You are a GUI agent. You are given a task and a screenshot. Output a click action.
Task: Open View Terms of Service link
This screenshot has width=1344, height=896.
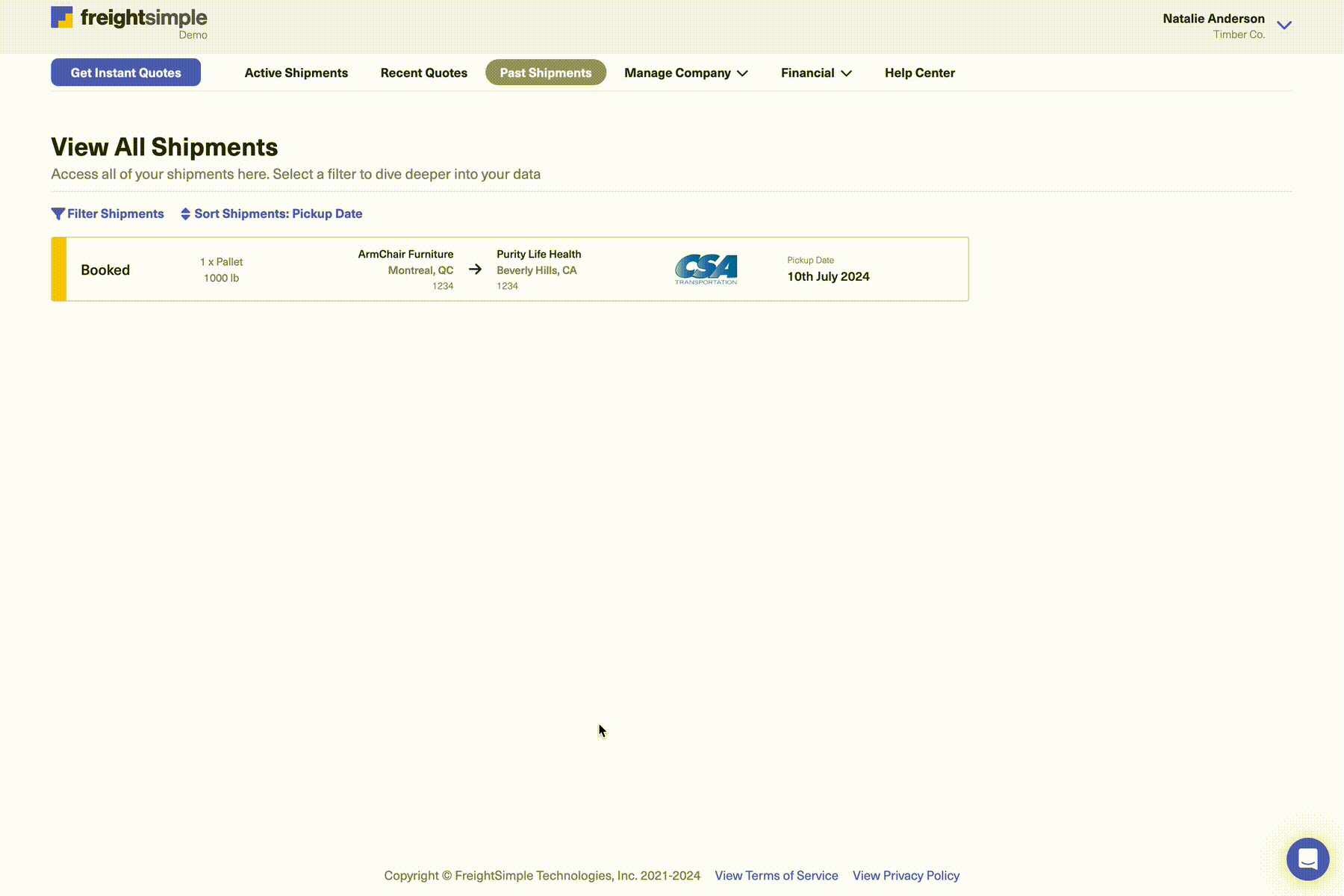(776, 876)
